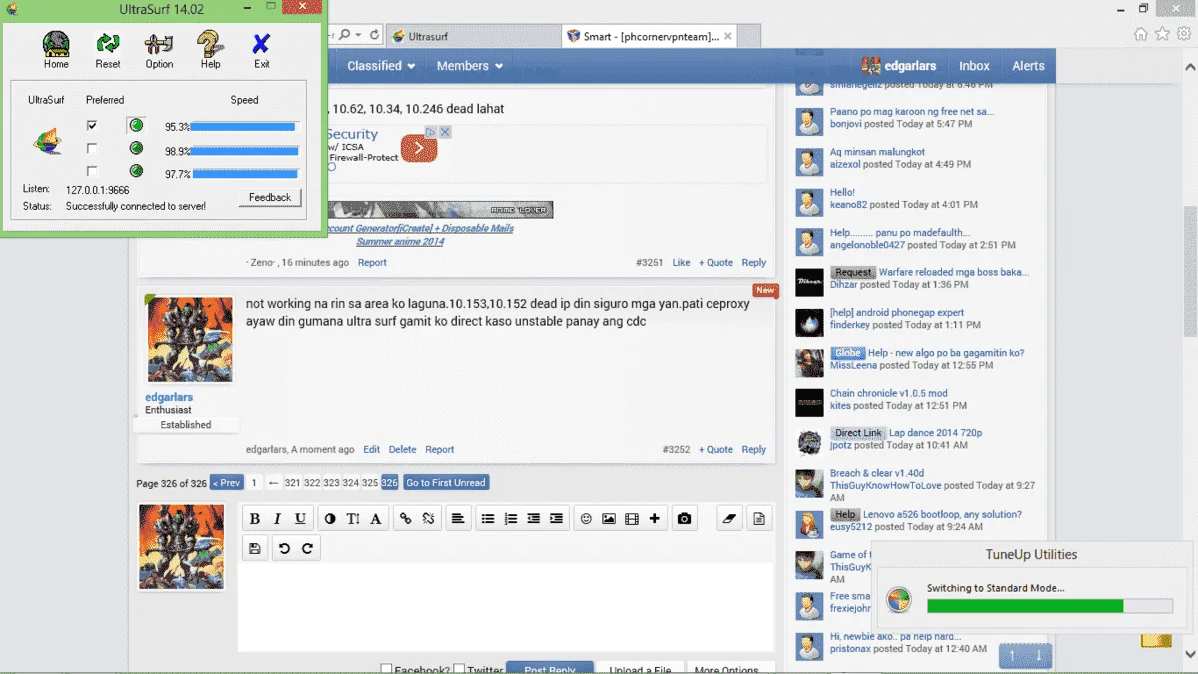Save draft using floppy icon
The width and height of the screenshot is (1198, 674).
254,548
